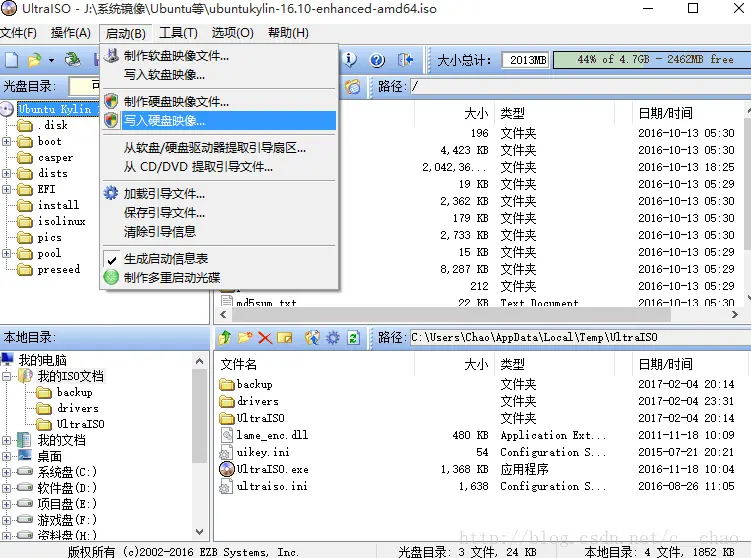Choose 清除引导信息 menu entry
The height and width of the screenshot is (558, 751).
pos(219,232)
